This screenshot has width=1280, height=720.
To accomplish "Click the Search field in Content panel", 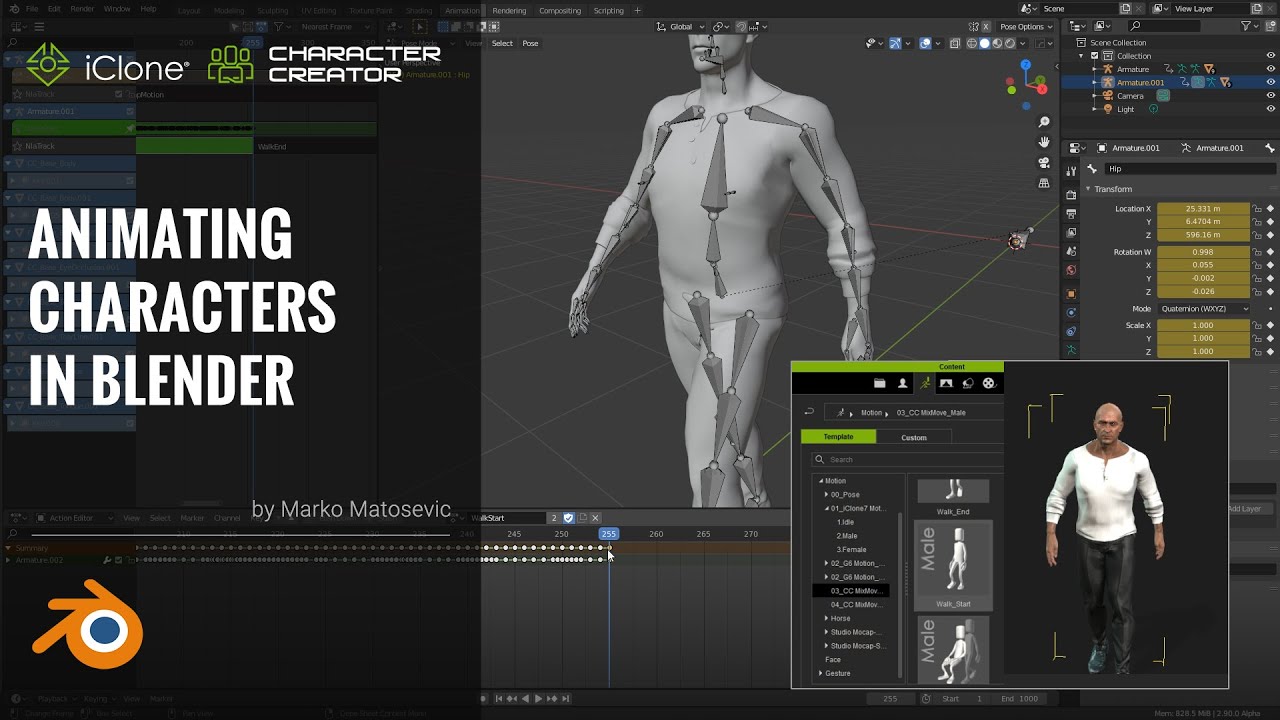I will click(x=907, y=459).
